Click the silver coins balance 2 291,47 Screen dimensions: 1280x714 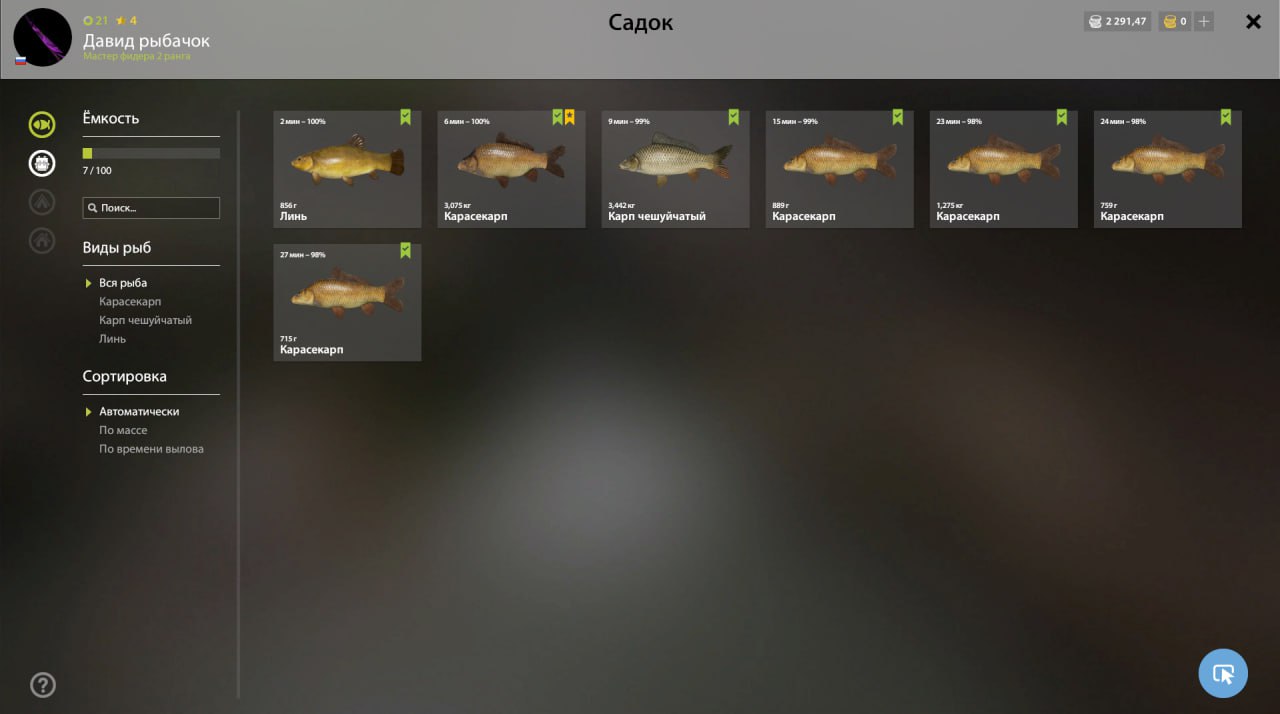pyautogui.click(x=1117, y=21)
